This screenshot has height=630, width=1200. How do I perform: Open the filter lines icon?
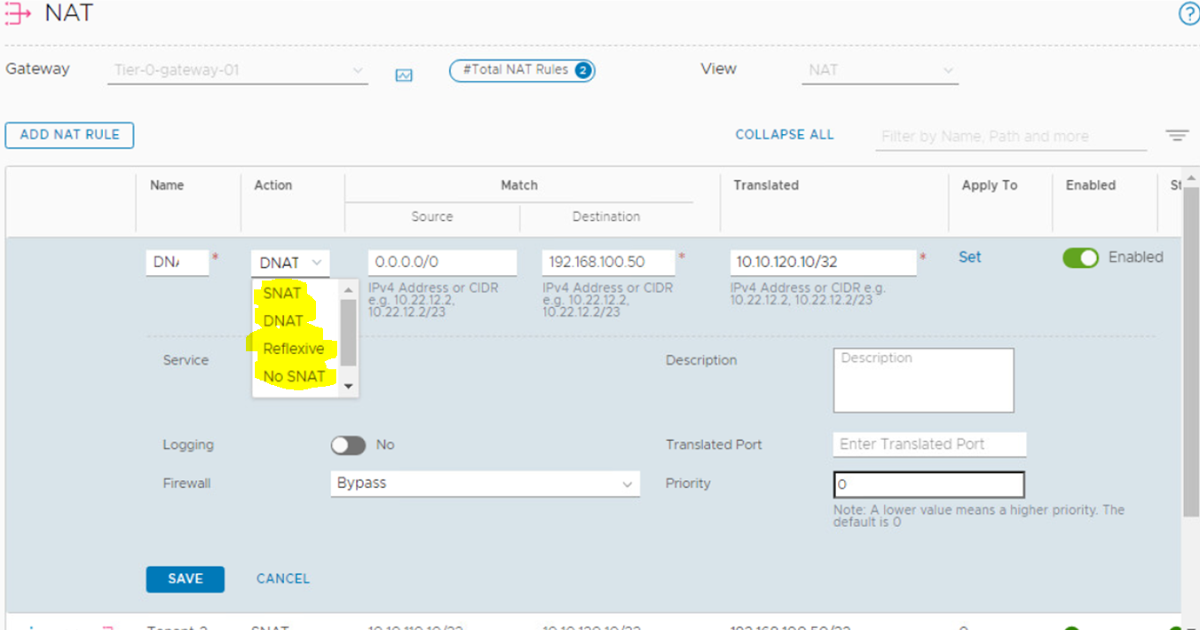click(1176, 136)
